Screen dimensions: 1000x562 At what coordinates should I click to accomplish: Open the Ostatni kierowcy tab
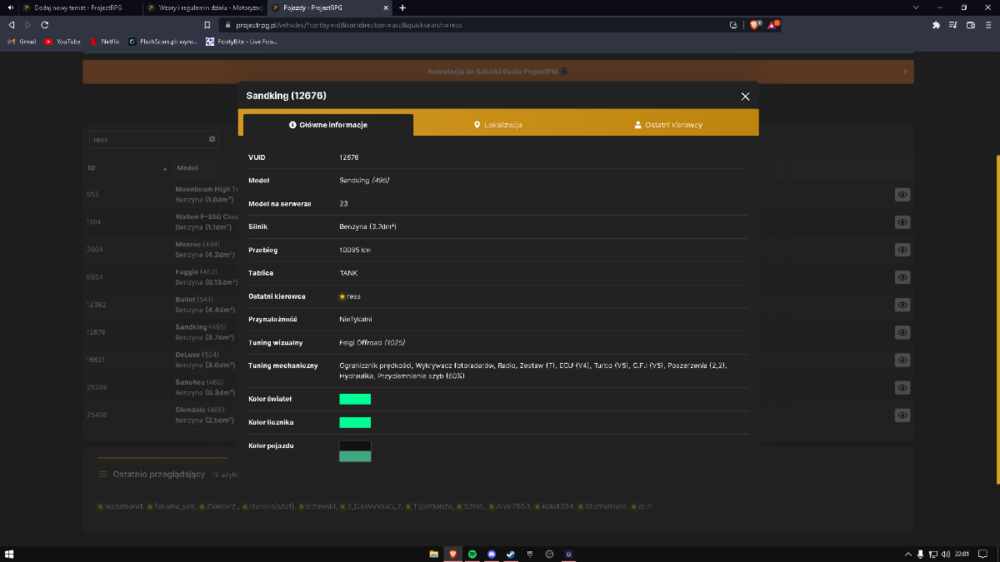(x=668, y=124)
